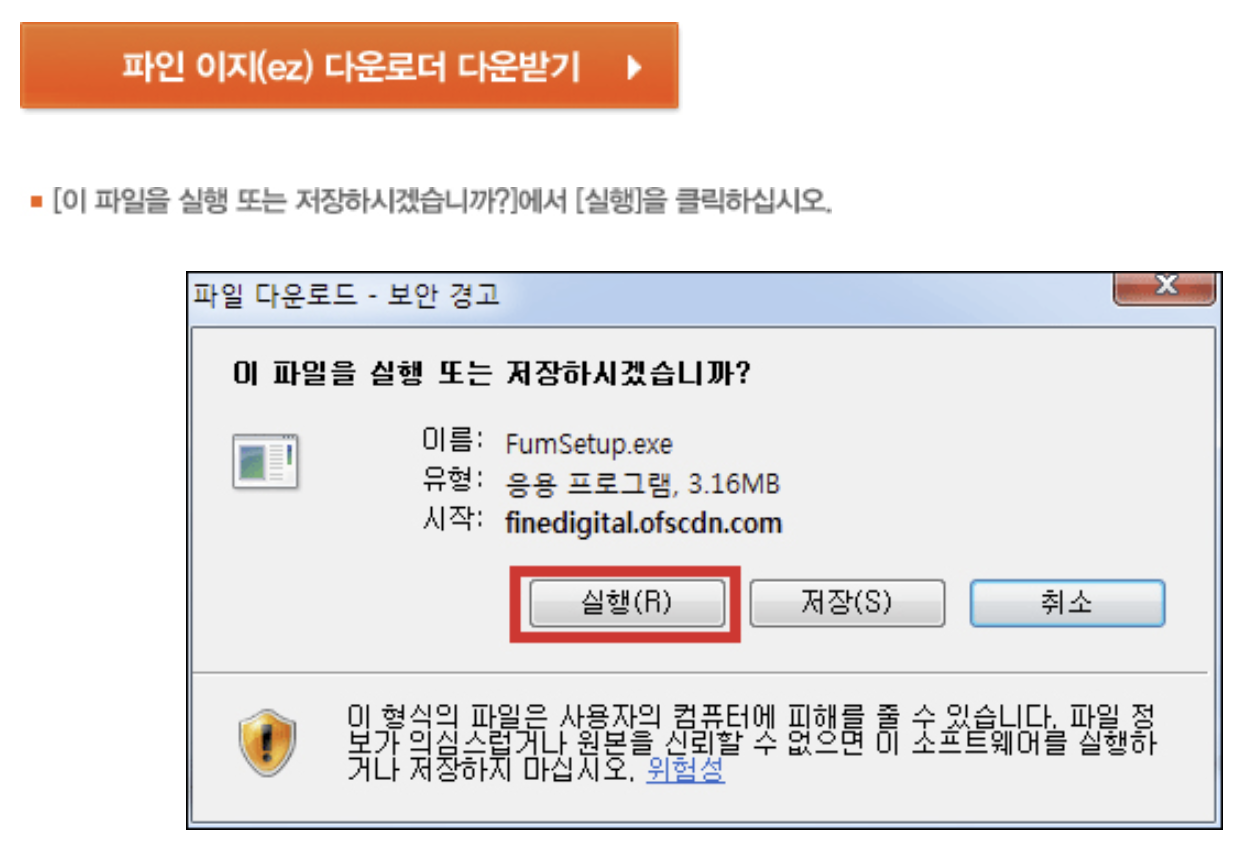
Task: Click the instruction sentence mentioning [실행]을 클릭하십시오
Action: [443, 203]
